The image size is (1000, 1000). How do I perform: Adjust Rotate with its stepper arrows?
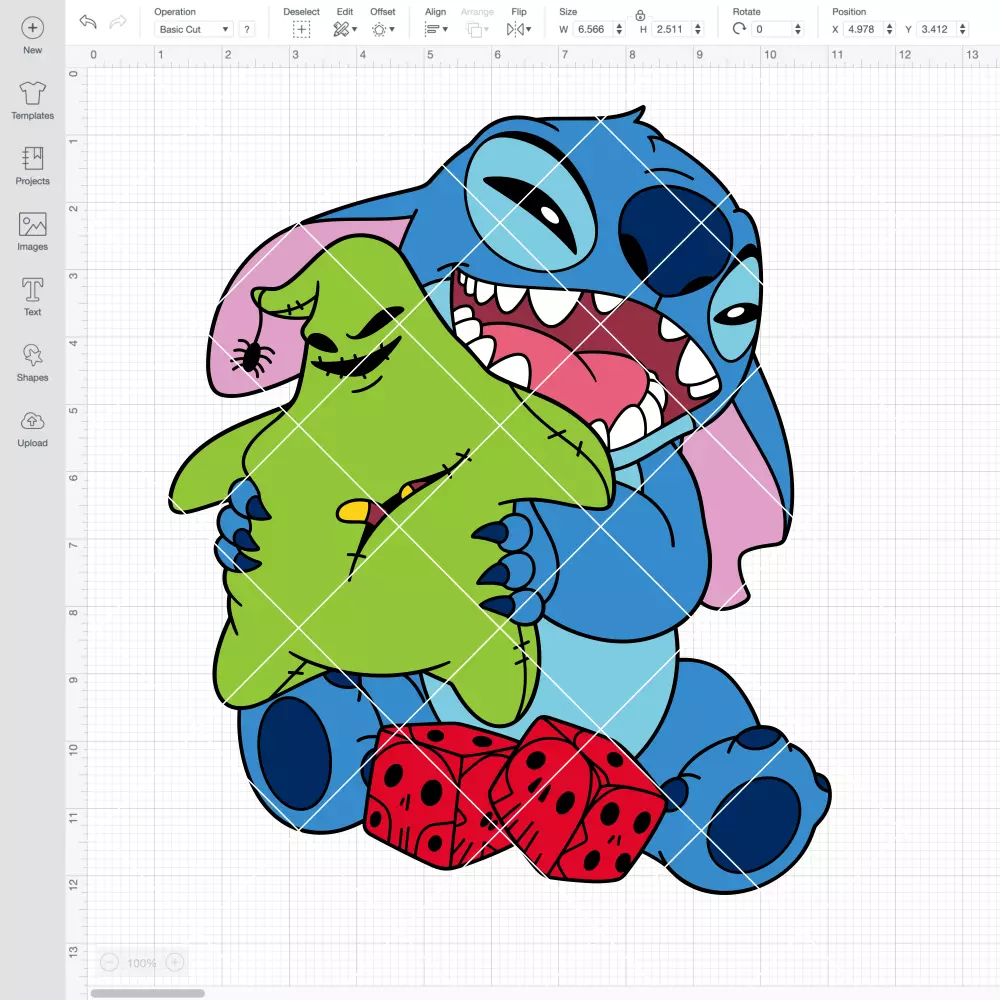798,29
